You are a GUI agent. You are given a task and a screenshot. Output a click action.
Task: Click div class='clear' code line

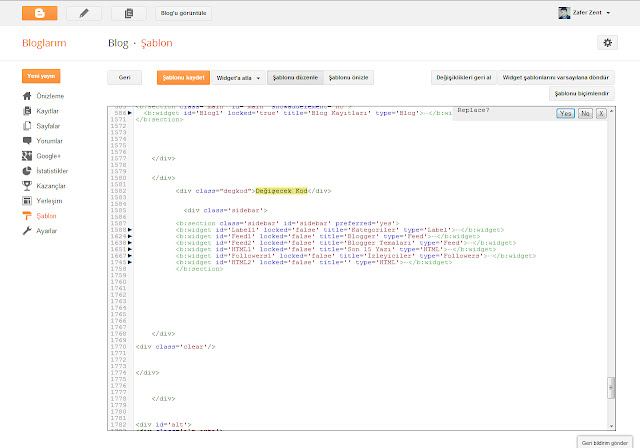coord(176,347)
